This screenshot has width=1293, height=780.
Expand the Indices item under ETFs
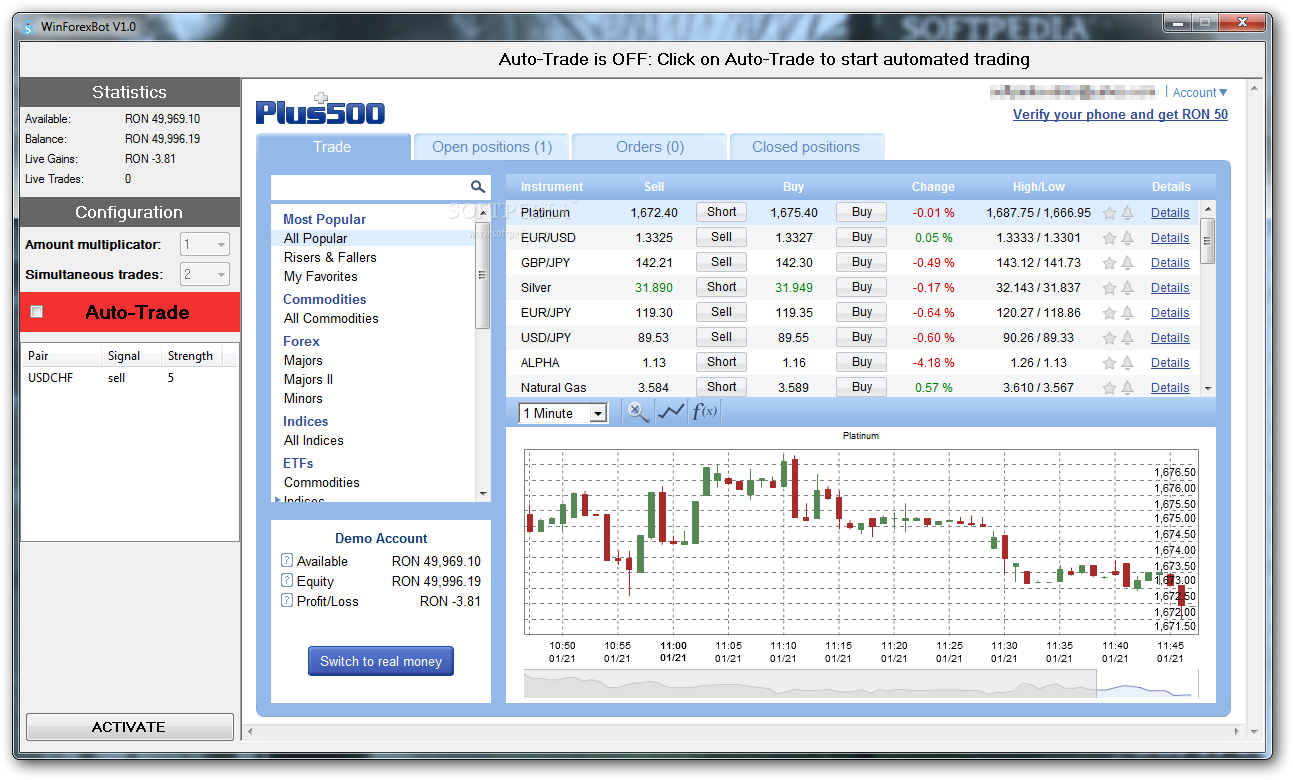pyautogui.click(x=278, y=498)
